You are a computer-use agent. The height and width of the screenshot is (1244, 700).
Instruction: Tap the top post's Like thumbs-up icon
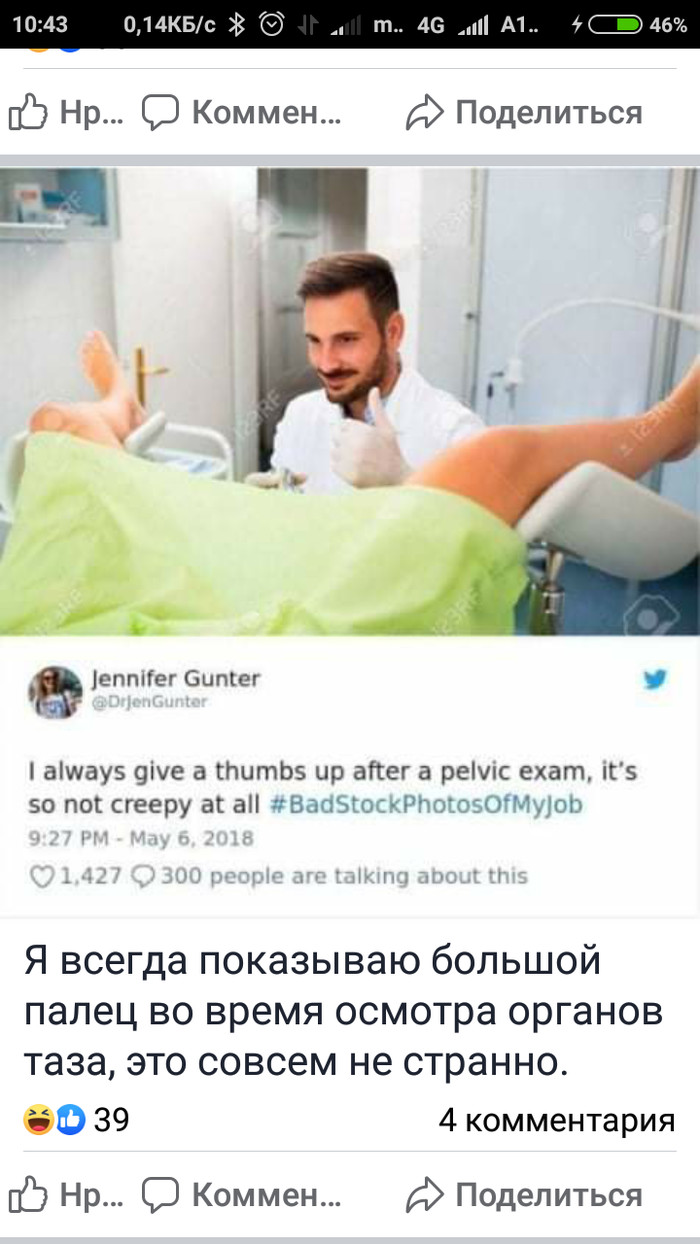[x=27, y=113]
